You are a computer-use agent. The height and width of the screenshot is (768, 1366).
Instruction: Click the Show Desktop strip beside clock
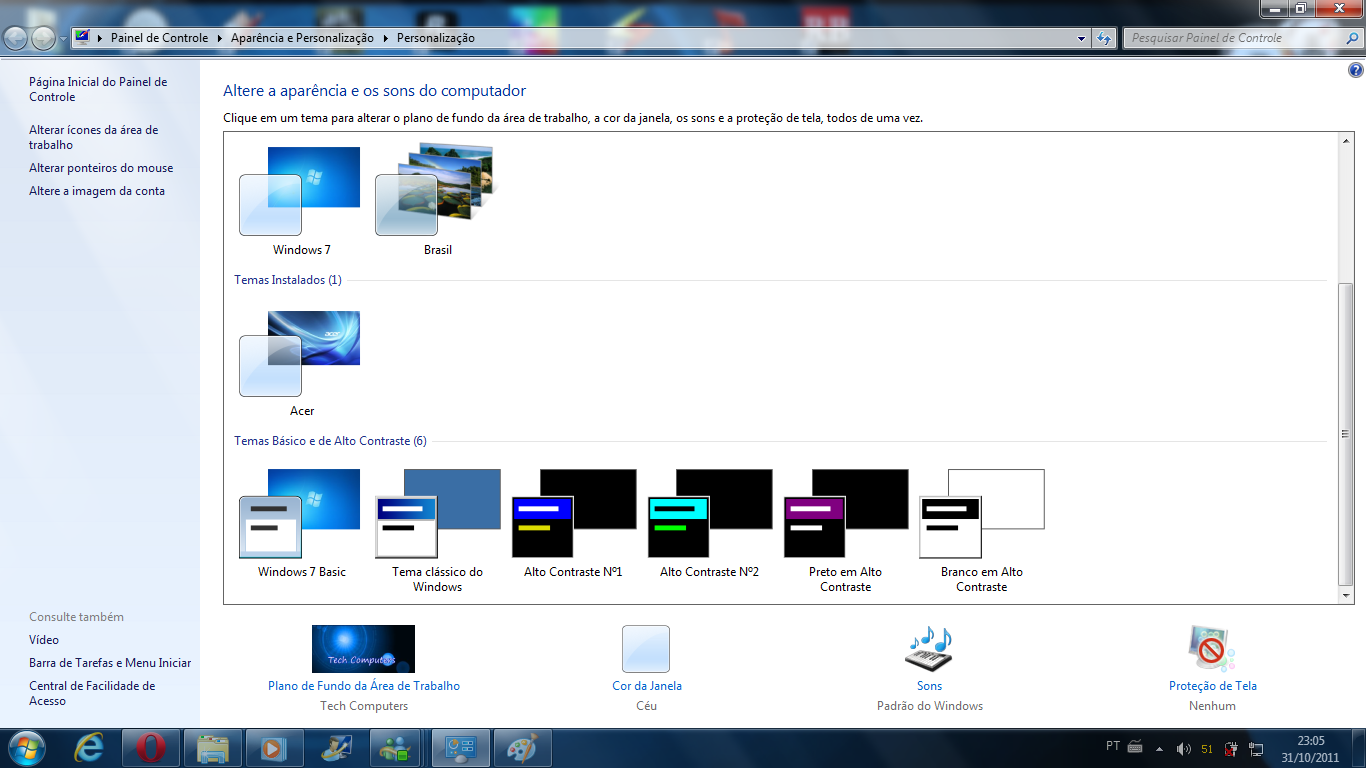pyautogui.click(x=1359, y=748)
